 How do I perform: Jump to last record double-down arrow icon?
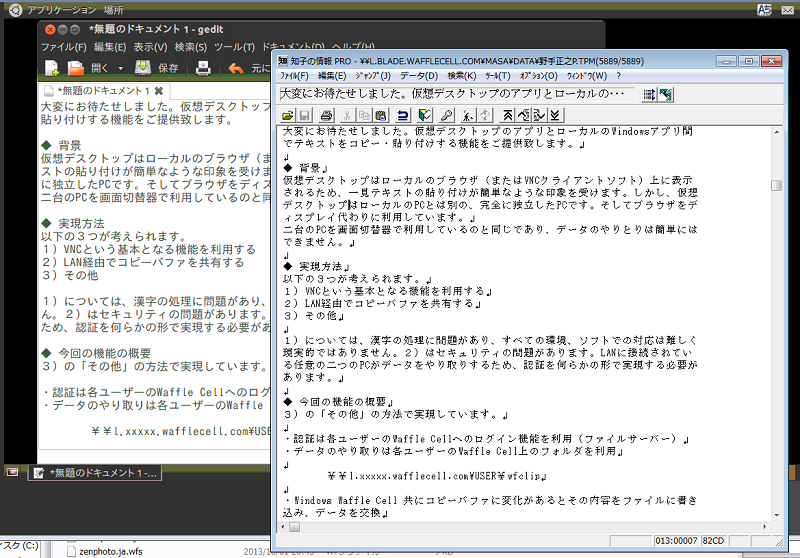[x=555, y=115]
